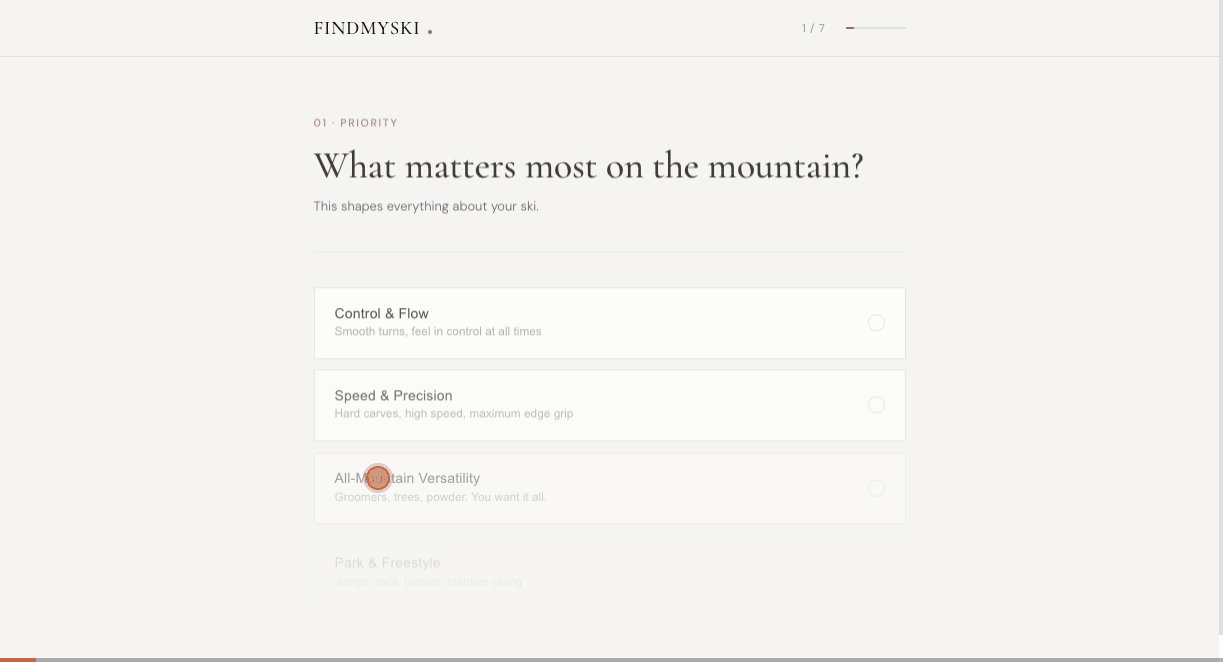Click the 1 / 7 progress counter
Image resolution: width=1223 pixels, height=662 pixels.
[813, 28]
